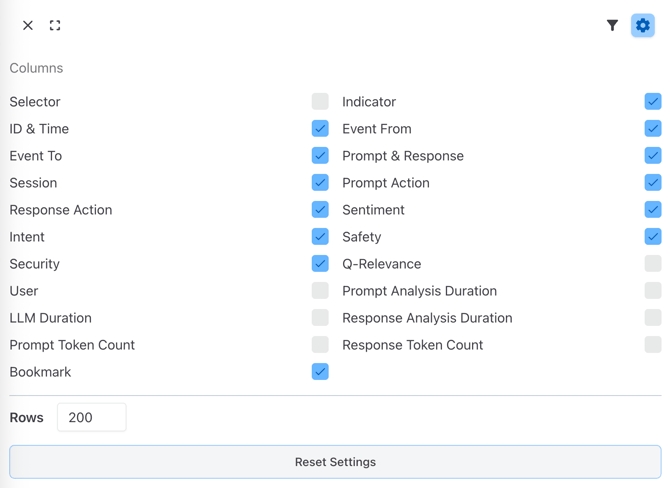Hide the Sentiment column
Image resolution: width=670 pixels, height=488 pixels.
click(652, 209)
